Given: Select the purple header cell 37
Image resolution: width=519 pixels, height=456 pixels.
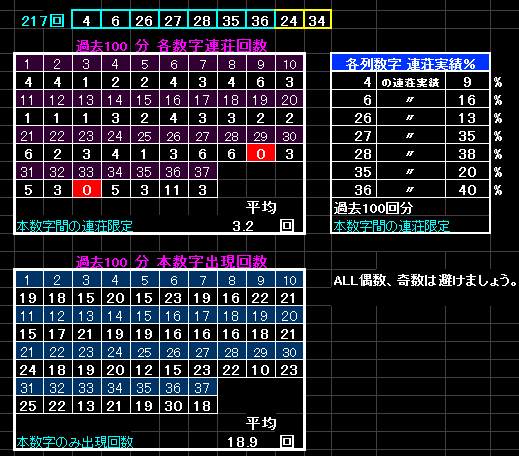Looking at the screenshot, I should (x=202, y=172).
